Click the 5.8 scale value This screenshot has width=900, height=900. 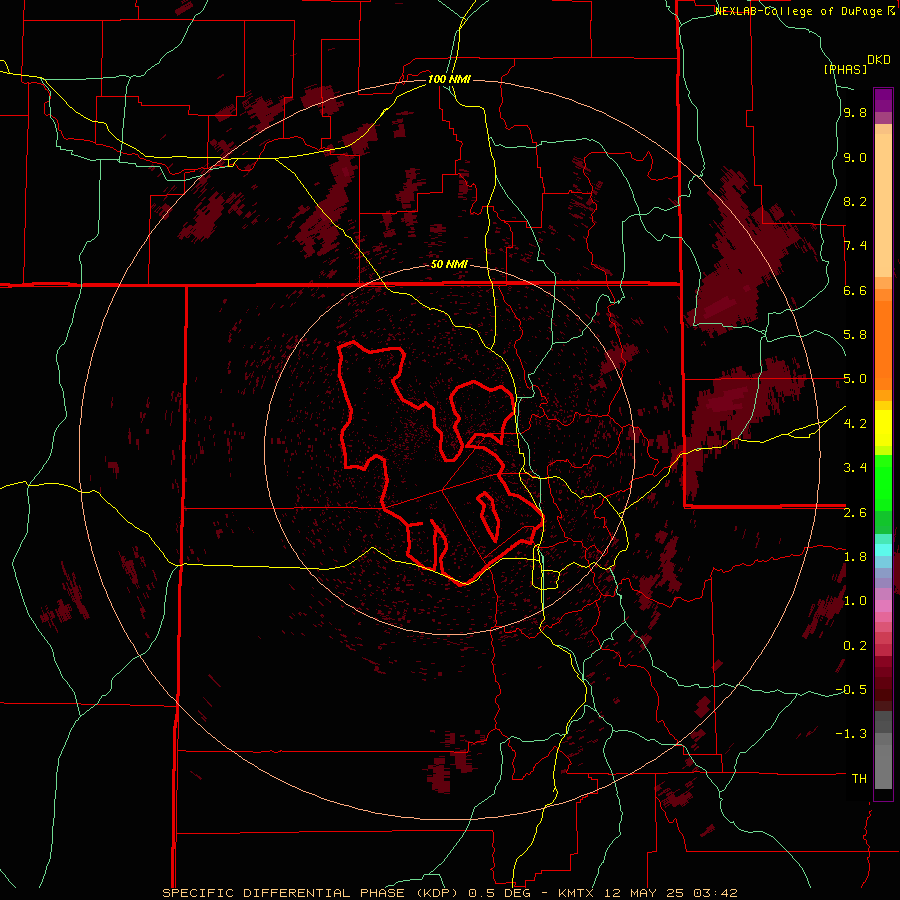tap(855, 335)
